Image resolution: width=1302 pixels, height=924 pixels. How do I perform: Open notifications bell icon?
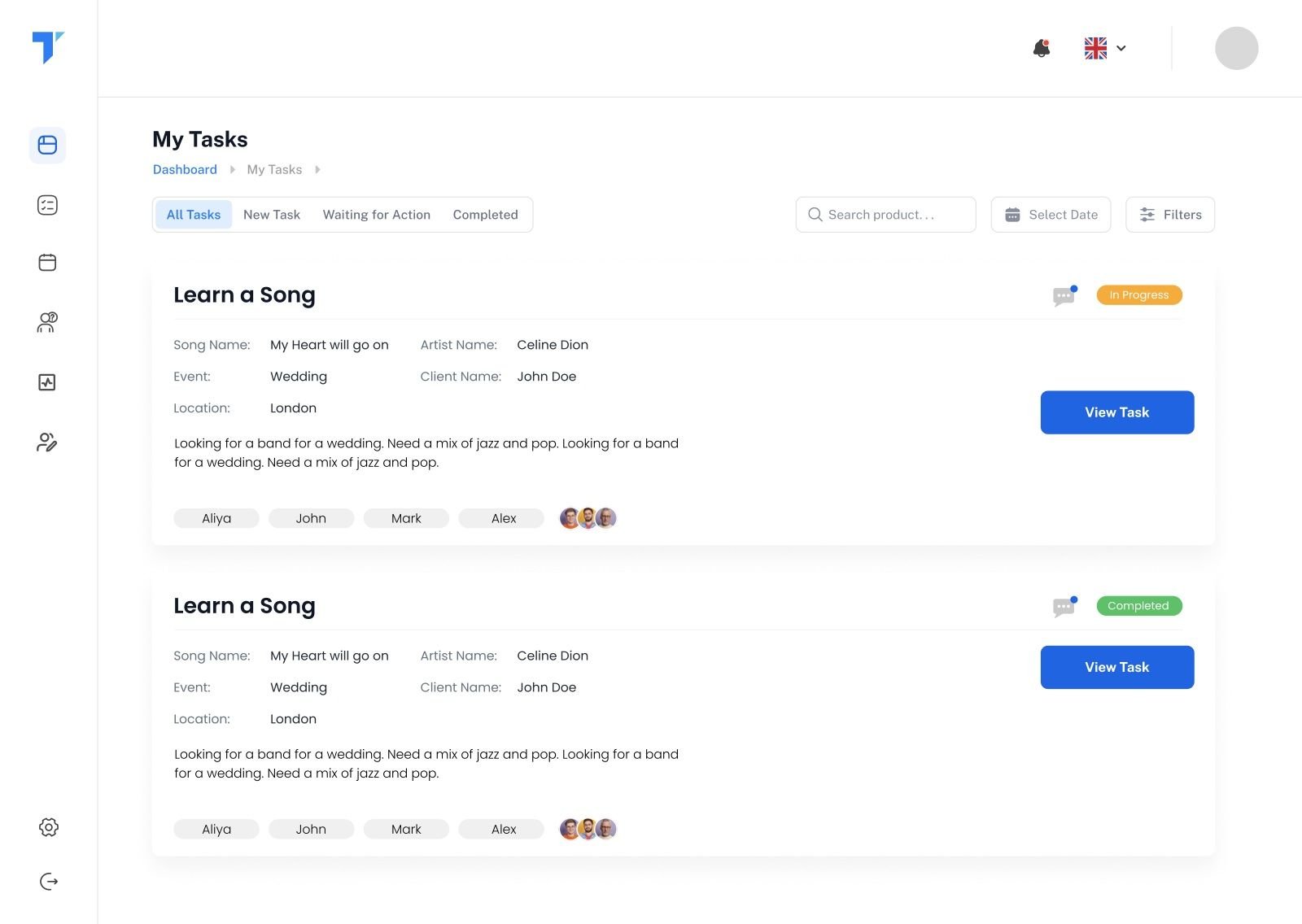coord(1042,48)
